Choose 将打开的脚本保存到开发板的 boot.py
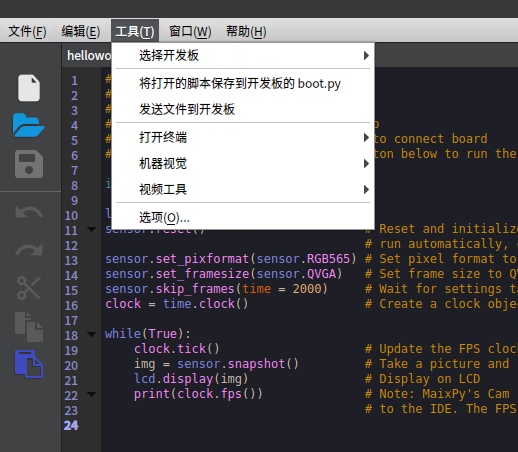The width and height of the screenshot is (518, 452). click(x=243, y=83)
